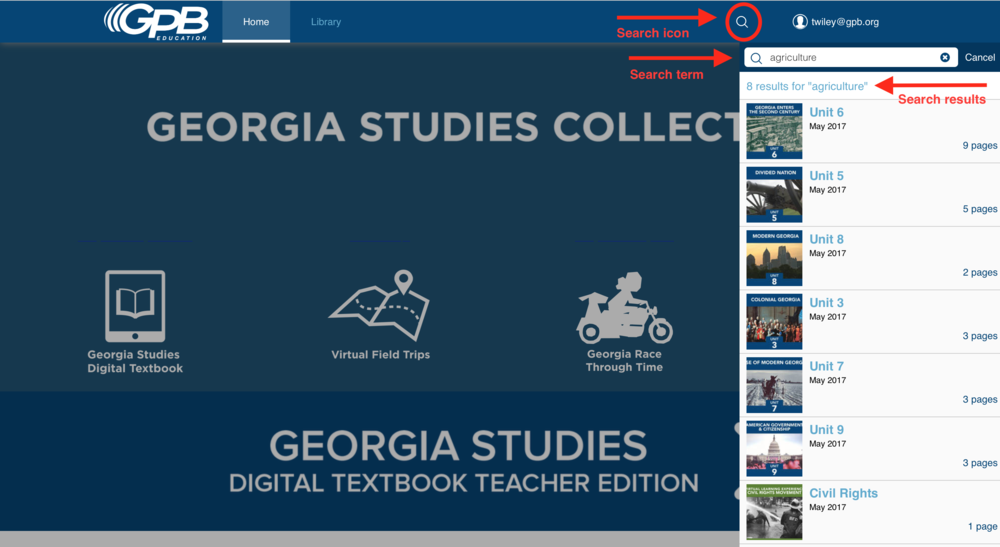
Task: Click the Georgia Studies Collection heading
Action: [x=443, y=126]
